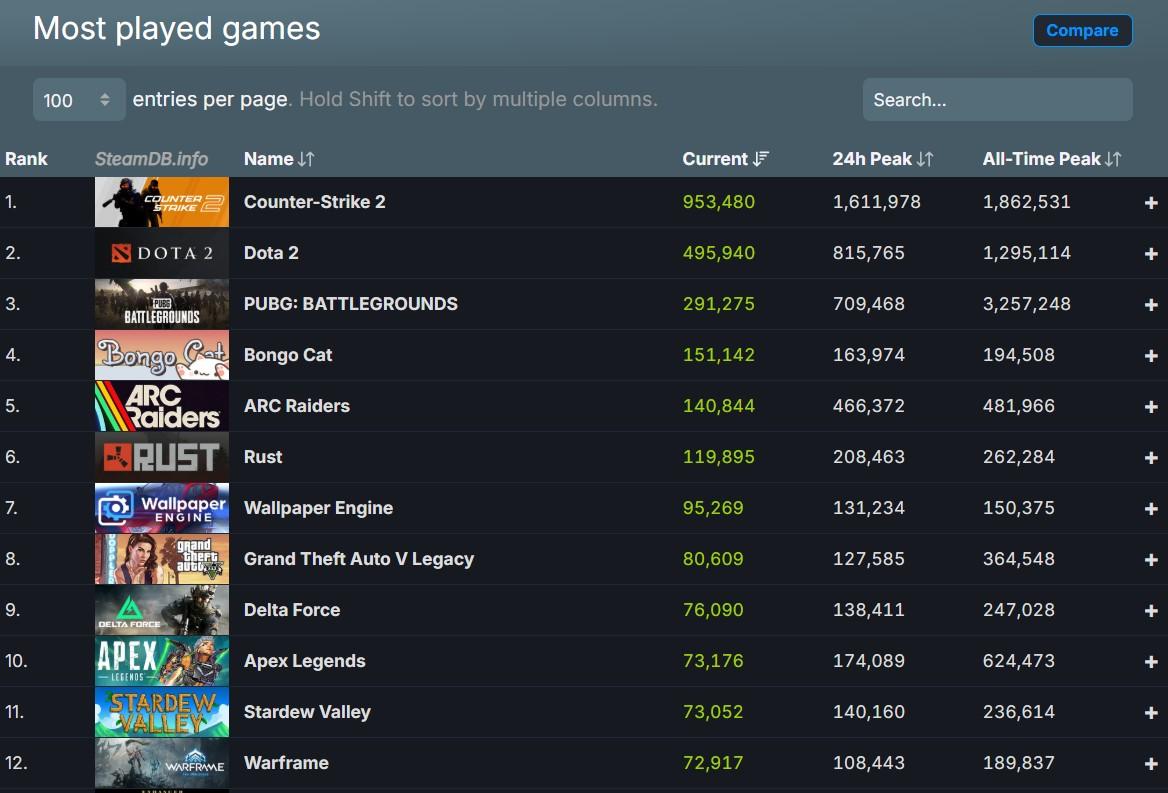Sort by All-Time Peak column
The image size is (1168, 793).
[x=1051, y=159]
